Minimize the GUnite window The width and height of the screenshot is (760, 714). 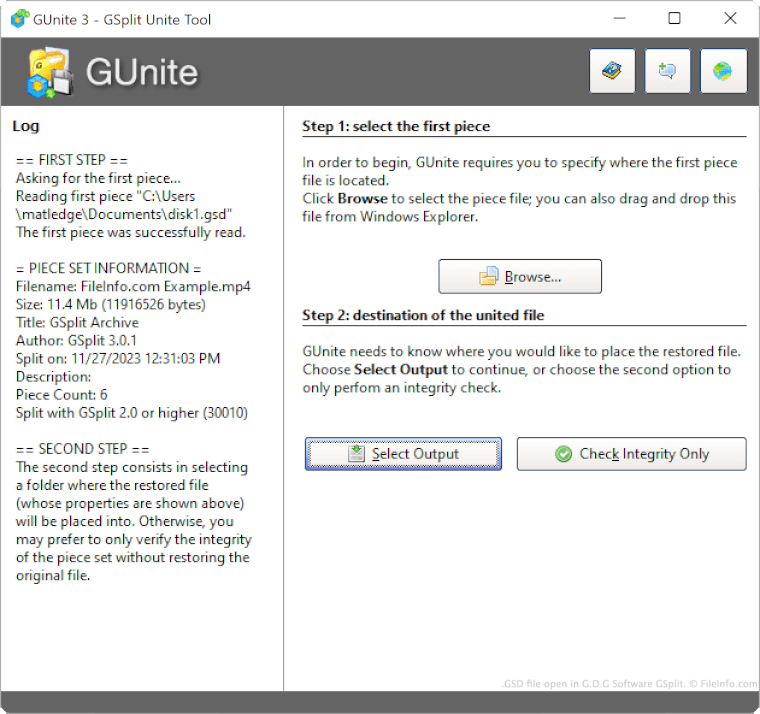click(619, 18)
